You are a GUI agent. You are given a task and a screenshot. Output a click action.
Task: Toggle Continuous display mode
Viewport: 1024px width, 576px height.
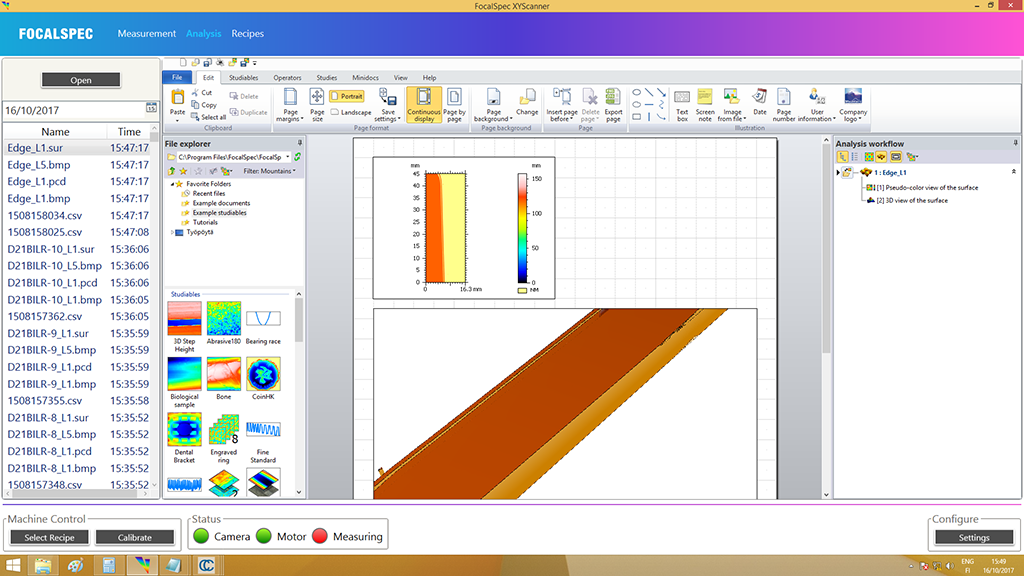point(424,104)
